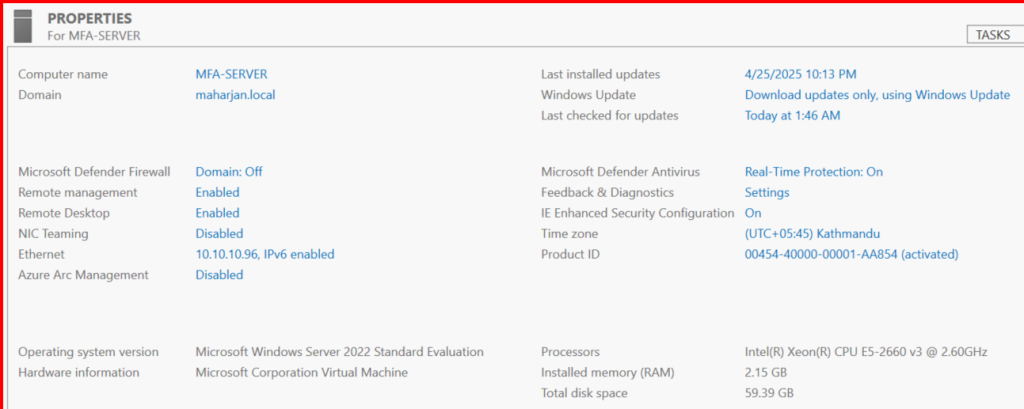Select the Processors Intel Xeon value text
Image resolution: width=1024 pixels, height=409 pixels.
[866, 352]
